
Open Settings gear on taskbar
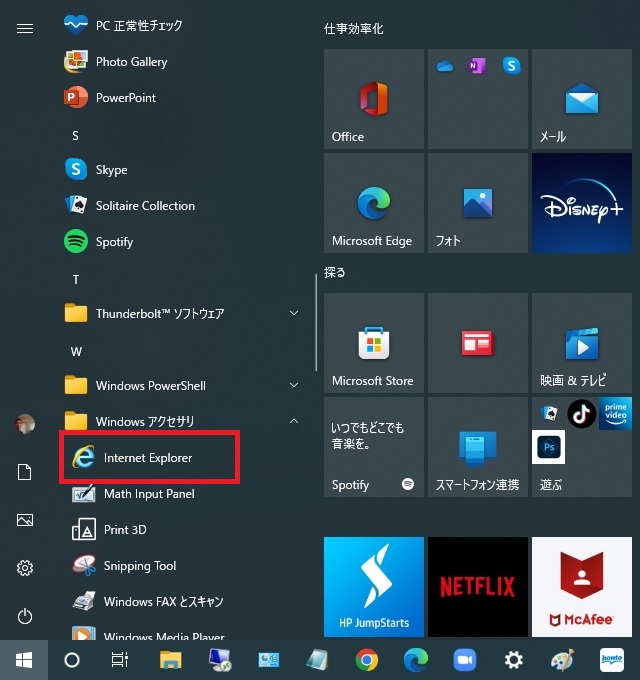(x=514, y=660)
